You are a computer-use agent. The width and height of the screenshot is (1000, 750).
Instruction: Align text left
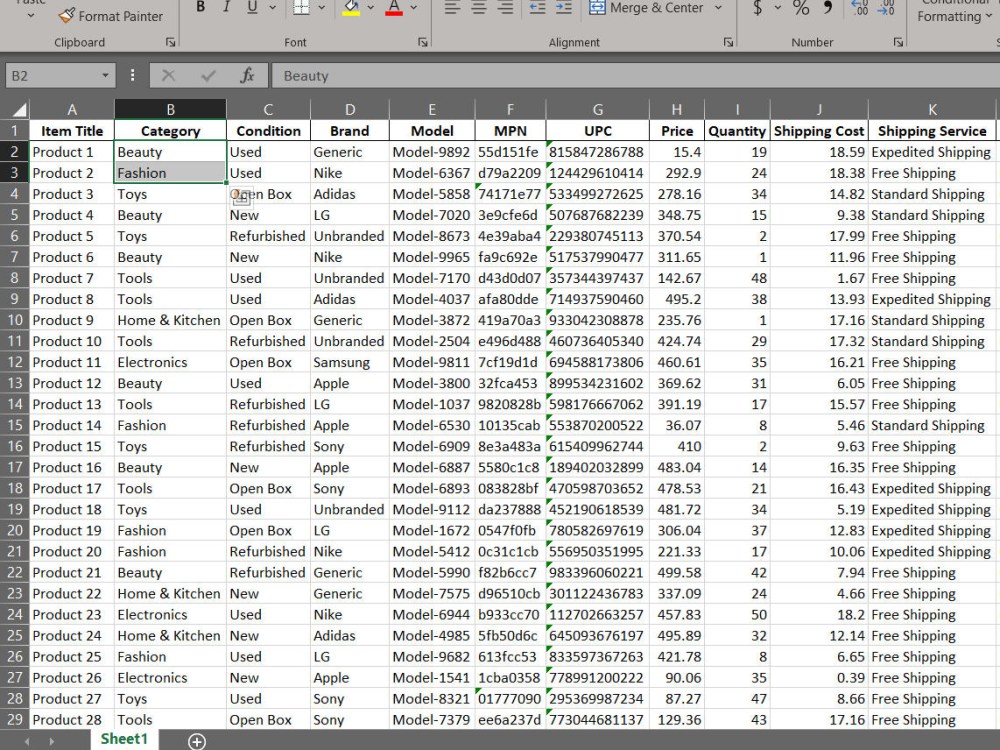(452, 8)
